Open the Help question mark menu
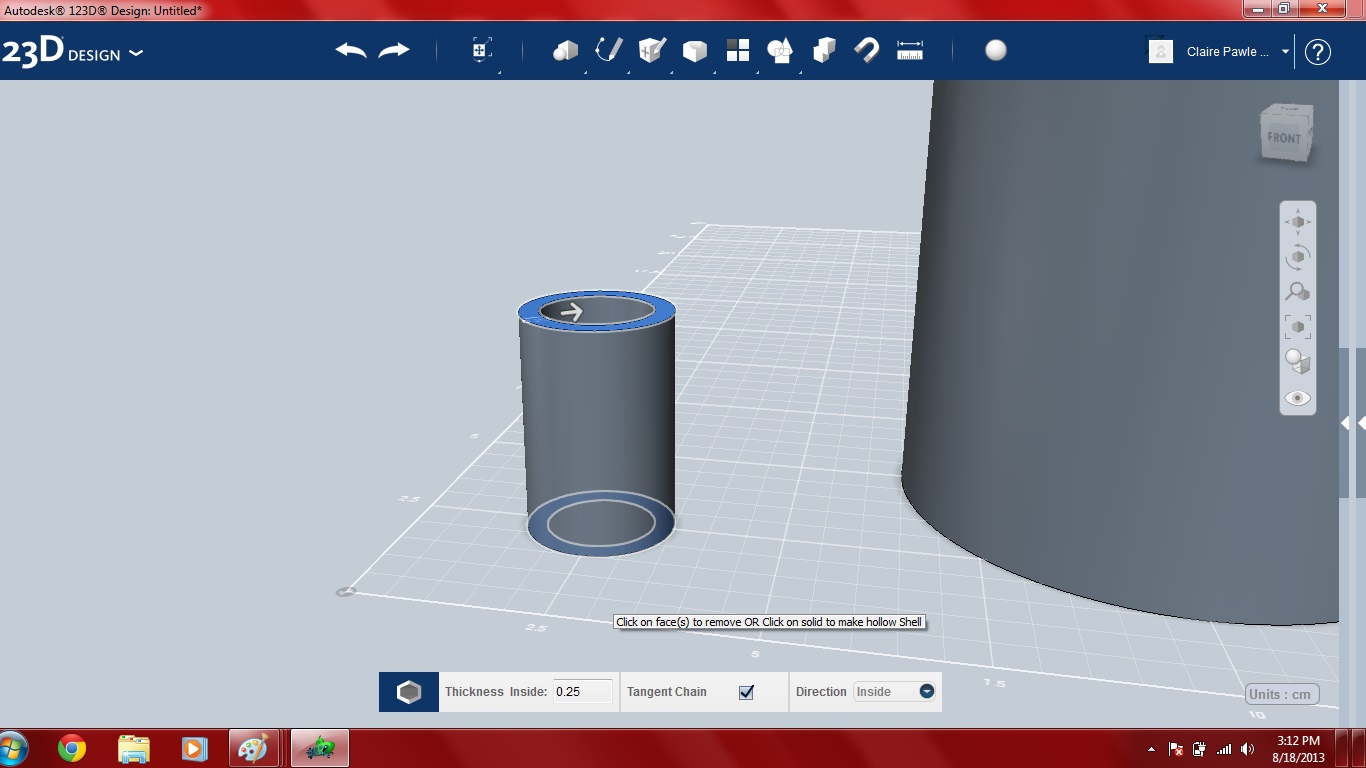Screen dimensions: 1366x768 [x=1318, y=52]
